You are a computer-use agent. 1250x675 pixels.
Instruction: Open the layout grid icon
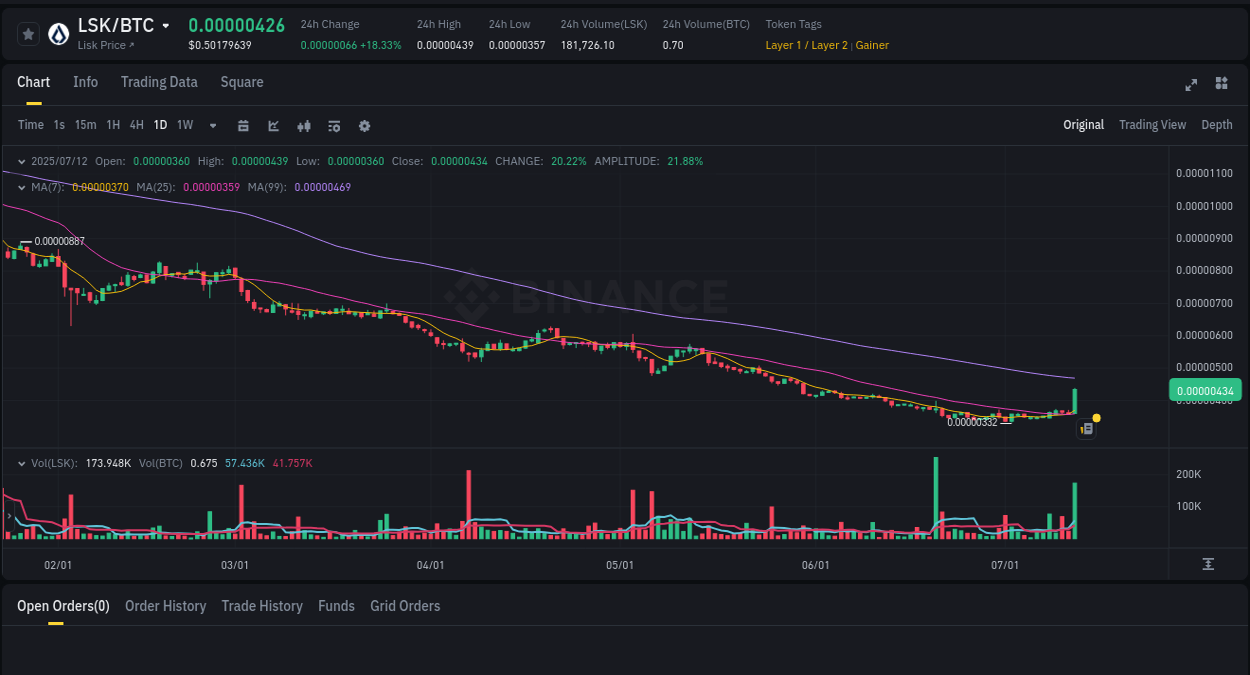[1221, 85]
